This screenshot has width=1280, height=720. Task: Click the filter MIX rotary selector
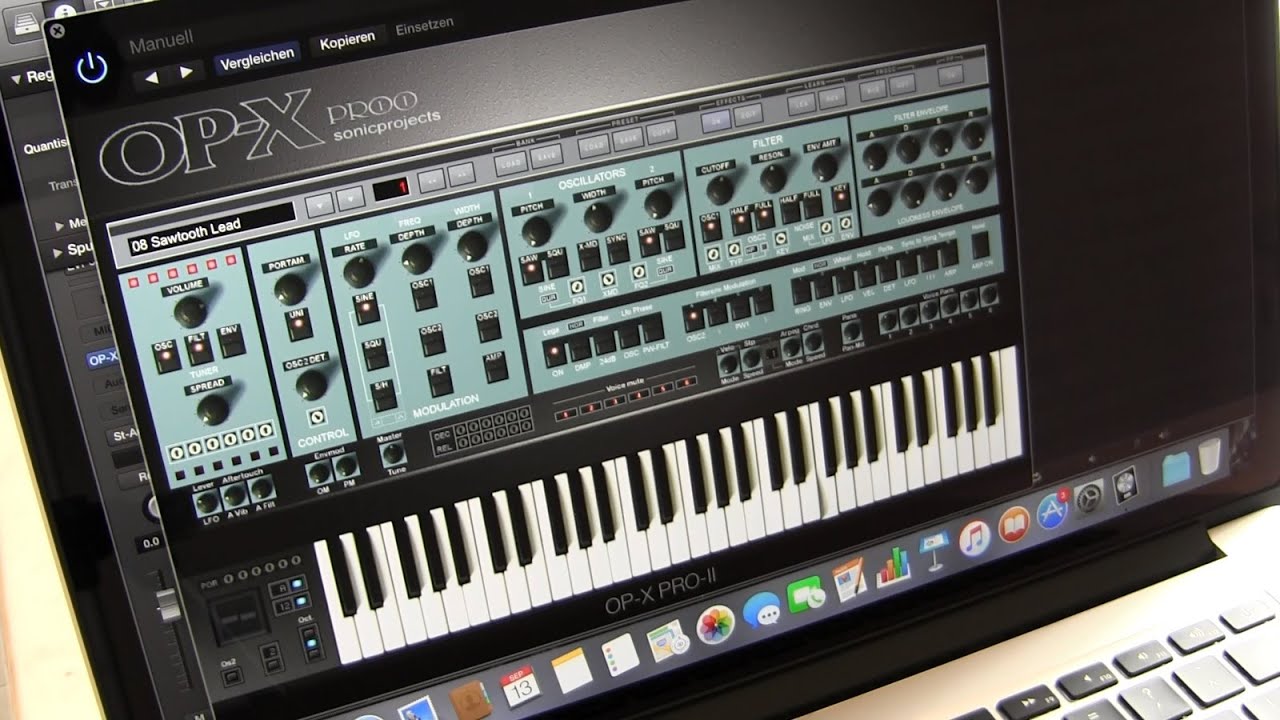point(711,252)
